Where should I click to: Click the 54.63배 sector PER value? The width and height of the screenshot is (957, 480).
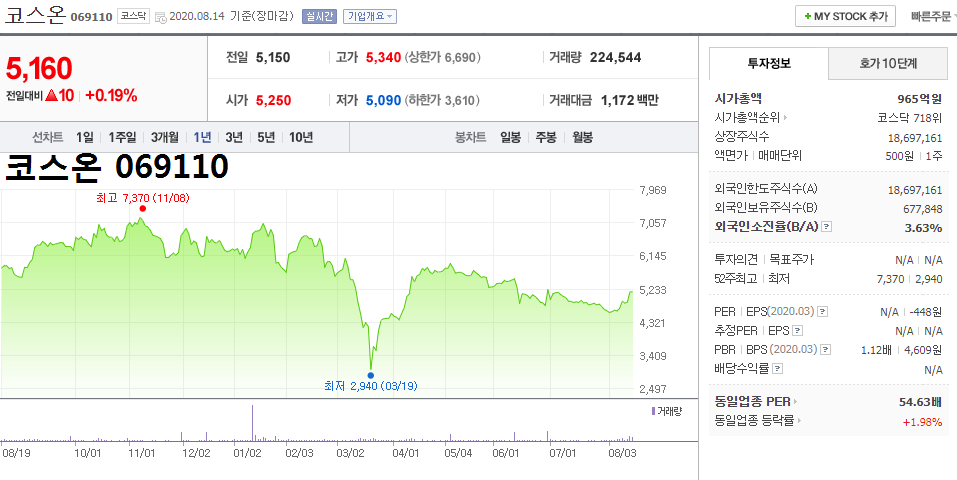pyautogui.click(x=921, y=402)
